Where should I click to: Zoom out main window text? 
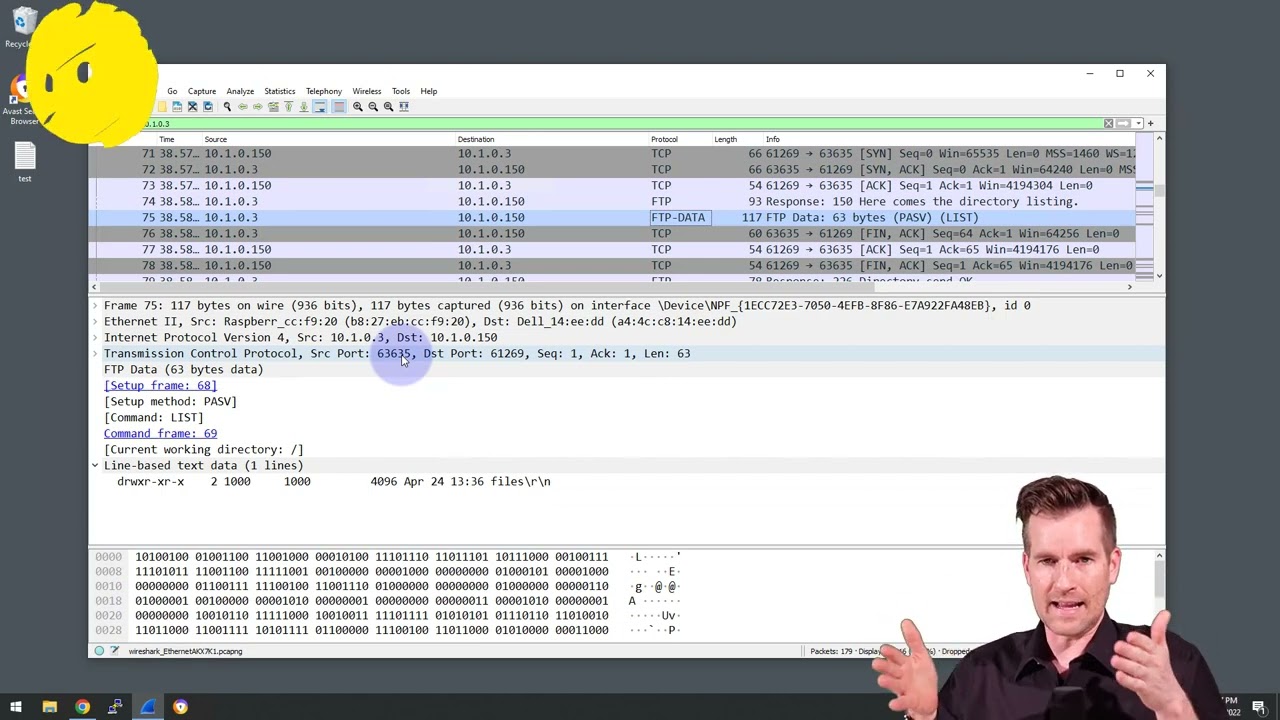[x=373, y=107]
